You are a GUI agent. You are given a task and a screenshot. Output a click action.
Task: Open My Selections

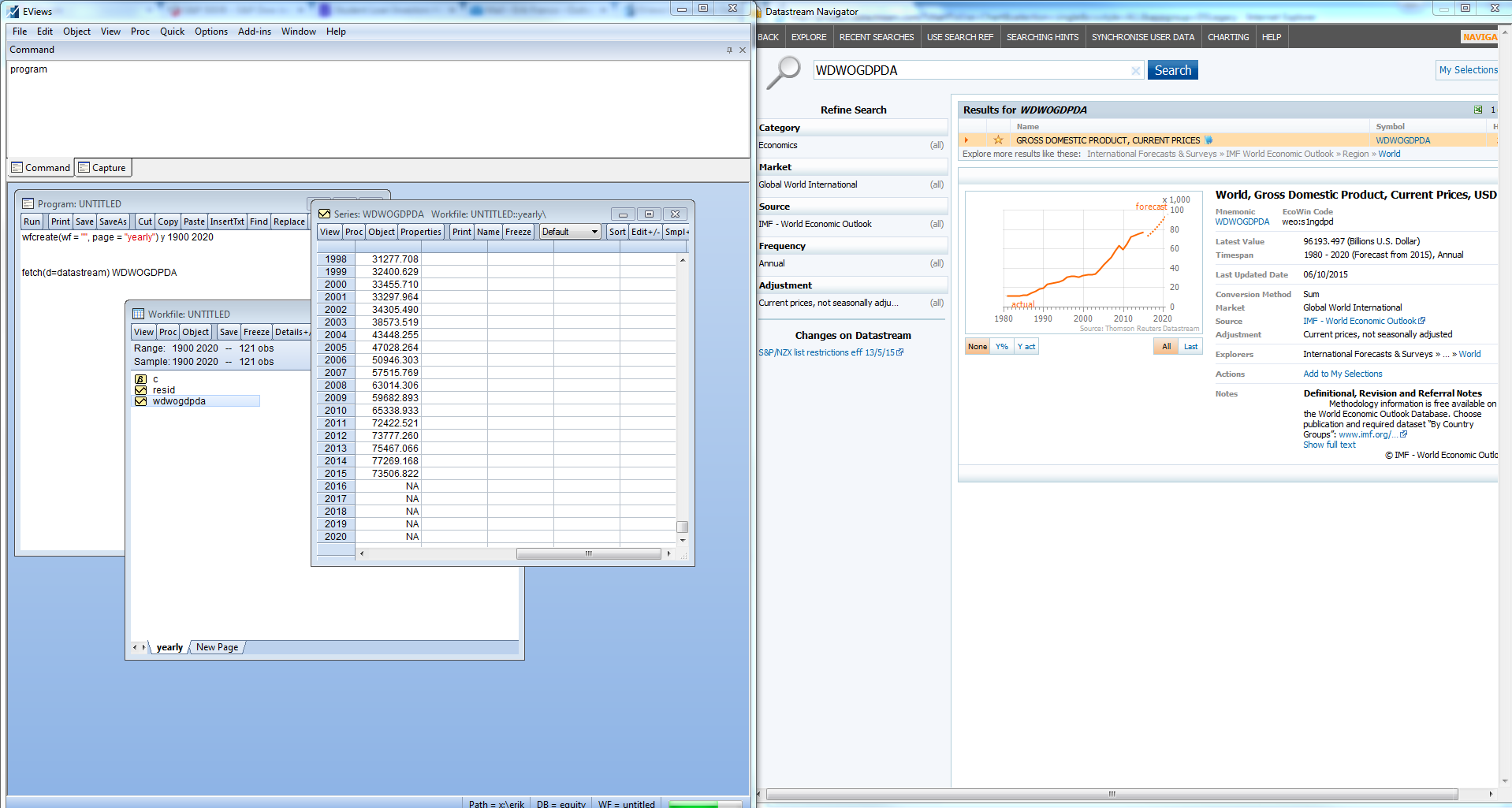pyautogui.click(x=1467, y=70)
